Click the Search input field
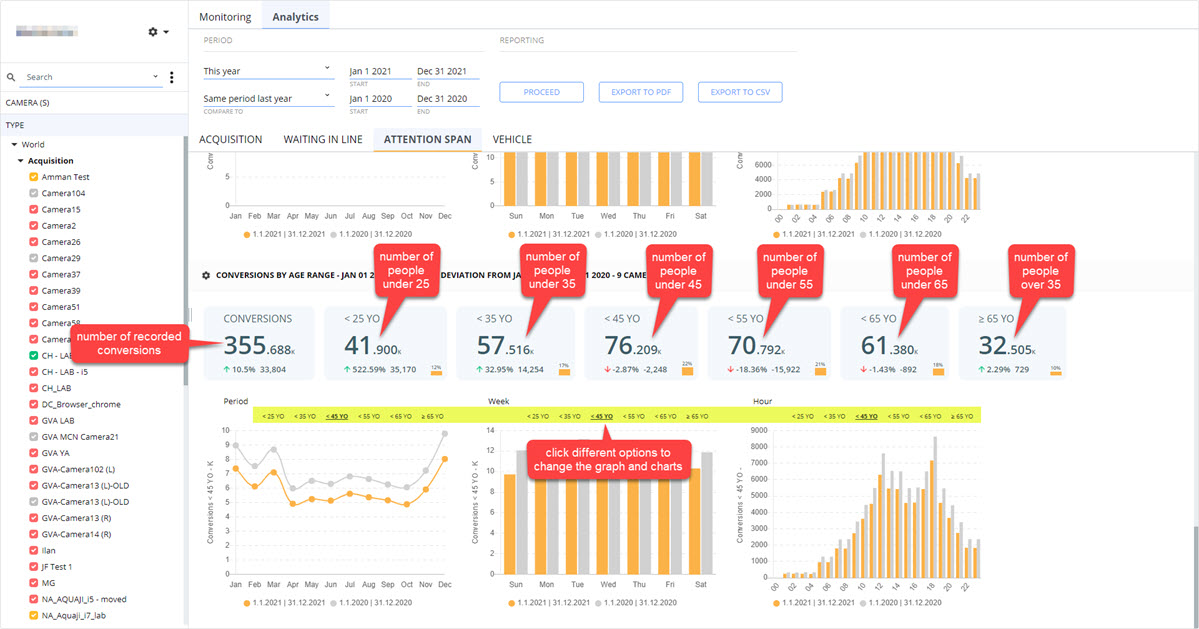Screen dimensions: 1199x629 pos(90,77)
